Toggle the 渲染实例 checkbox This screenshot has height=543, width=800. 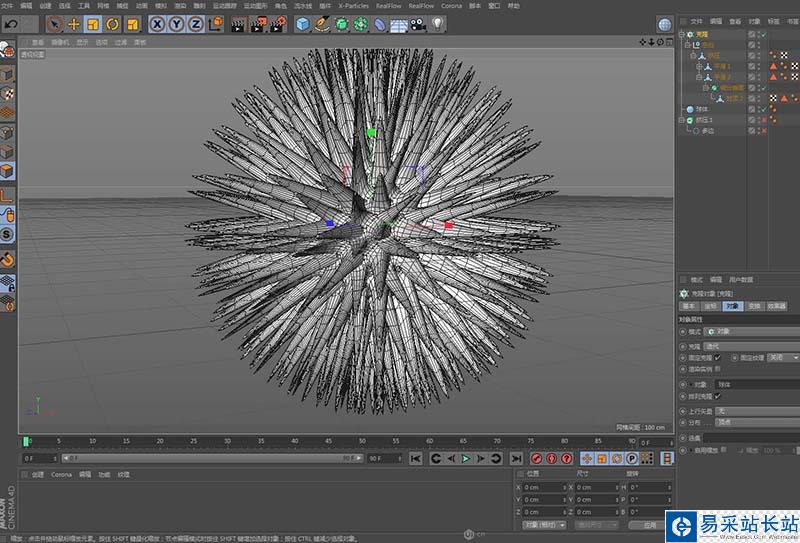717,369
